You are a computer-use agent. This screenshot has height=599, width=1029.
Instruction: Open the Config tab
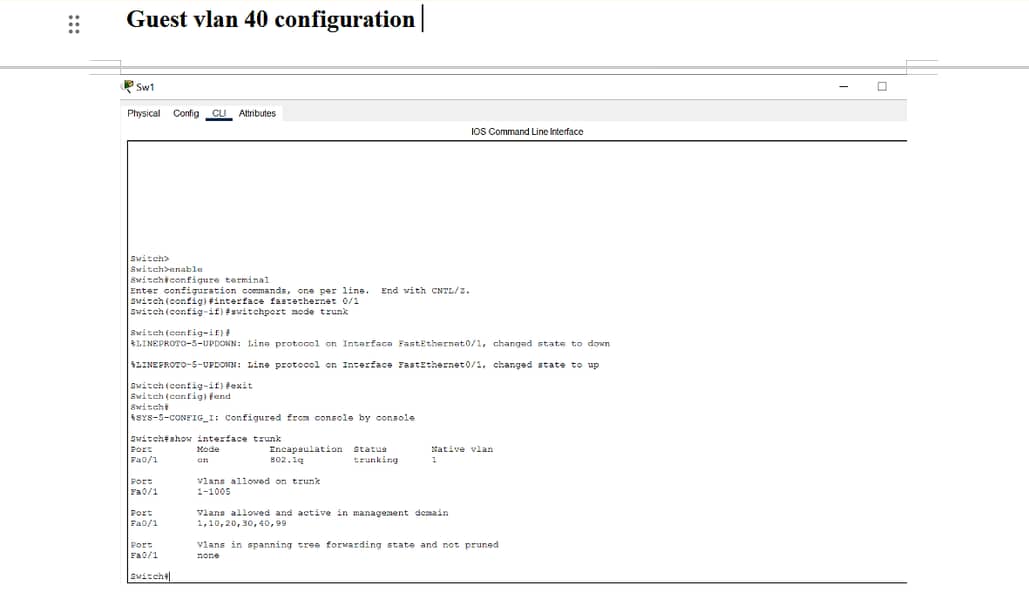(x=186, y=114)
